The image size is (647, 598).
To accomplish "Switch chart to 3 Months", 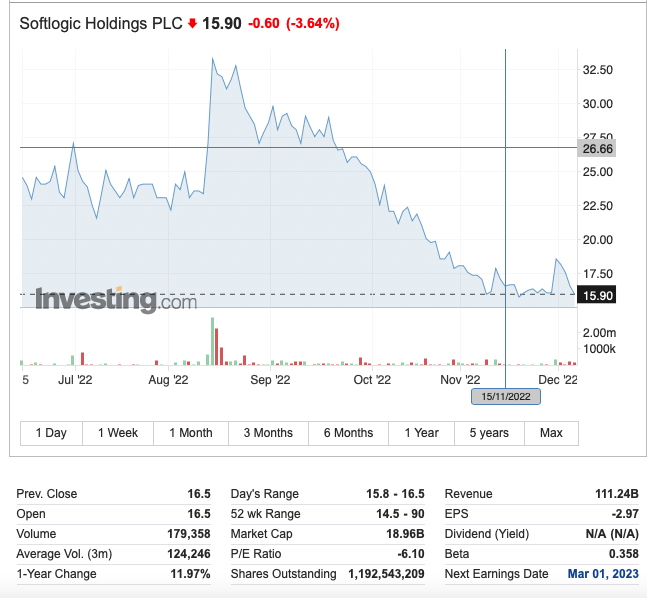I will (x=268, y=433).
